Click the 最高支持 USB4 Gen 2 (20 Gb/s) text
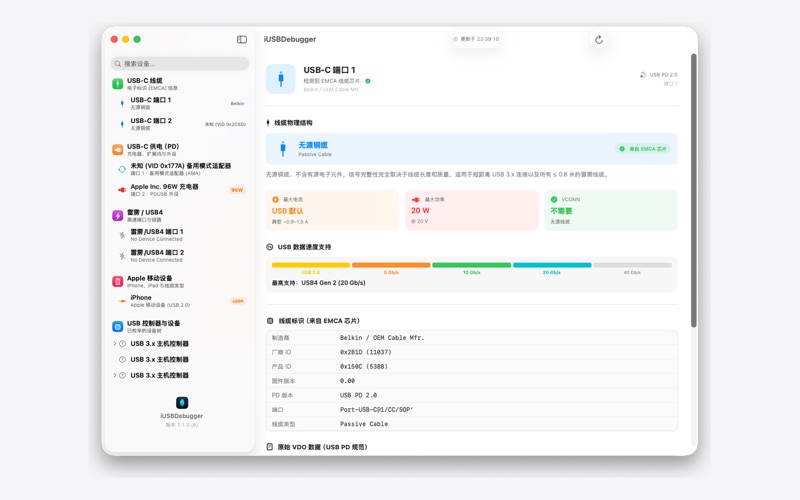Viewport: 800px width, 500px height. pyautogui.click(x=318, y=283)
